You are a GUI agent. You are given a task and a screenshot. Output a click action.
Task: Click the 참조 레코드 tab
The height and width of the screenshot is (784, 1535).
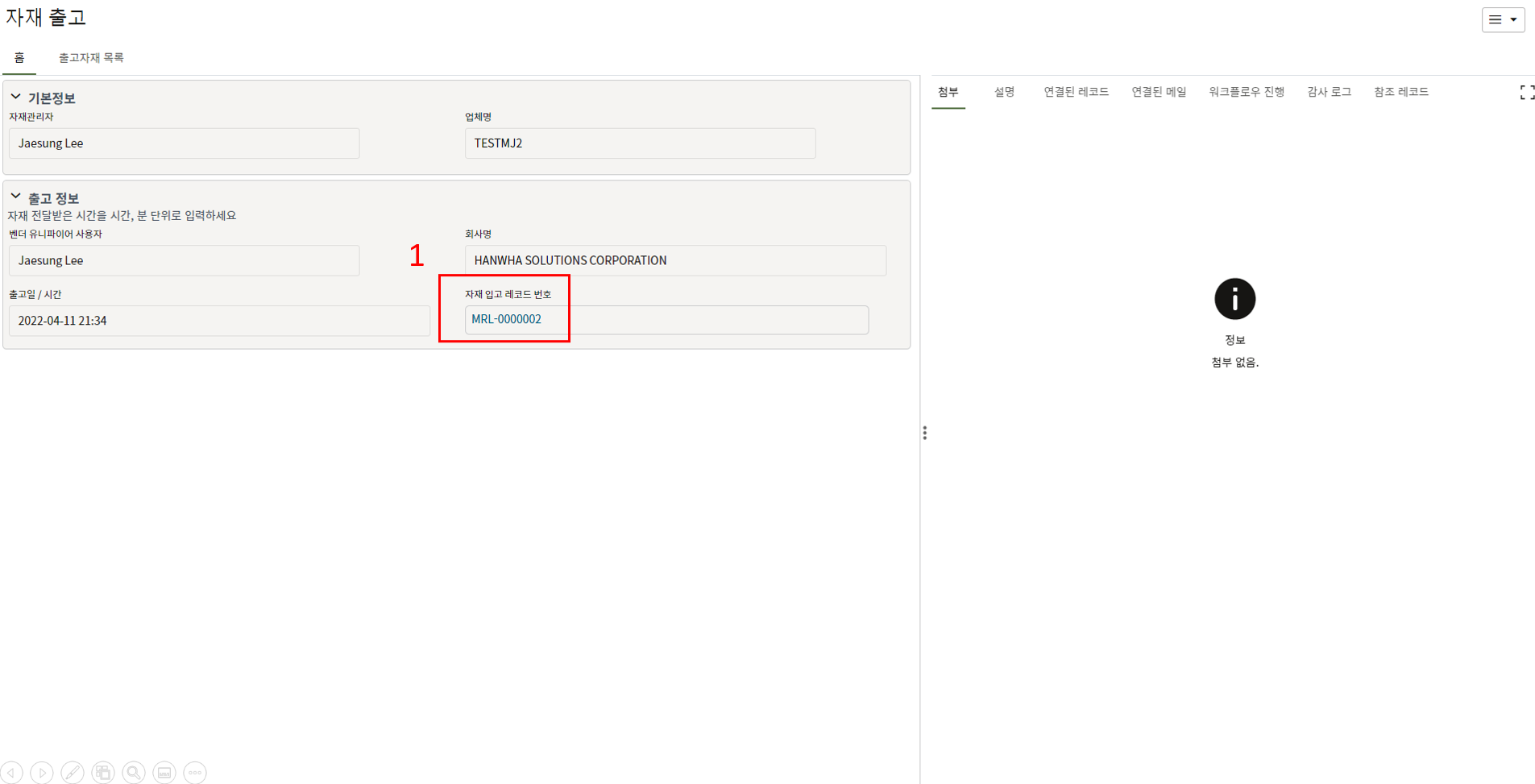click(x=1400, y=92)
